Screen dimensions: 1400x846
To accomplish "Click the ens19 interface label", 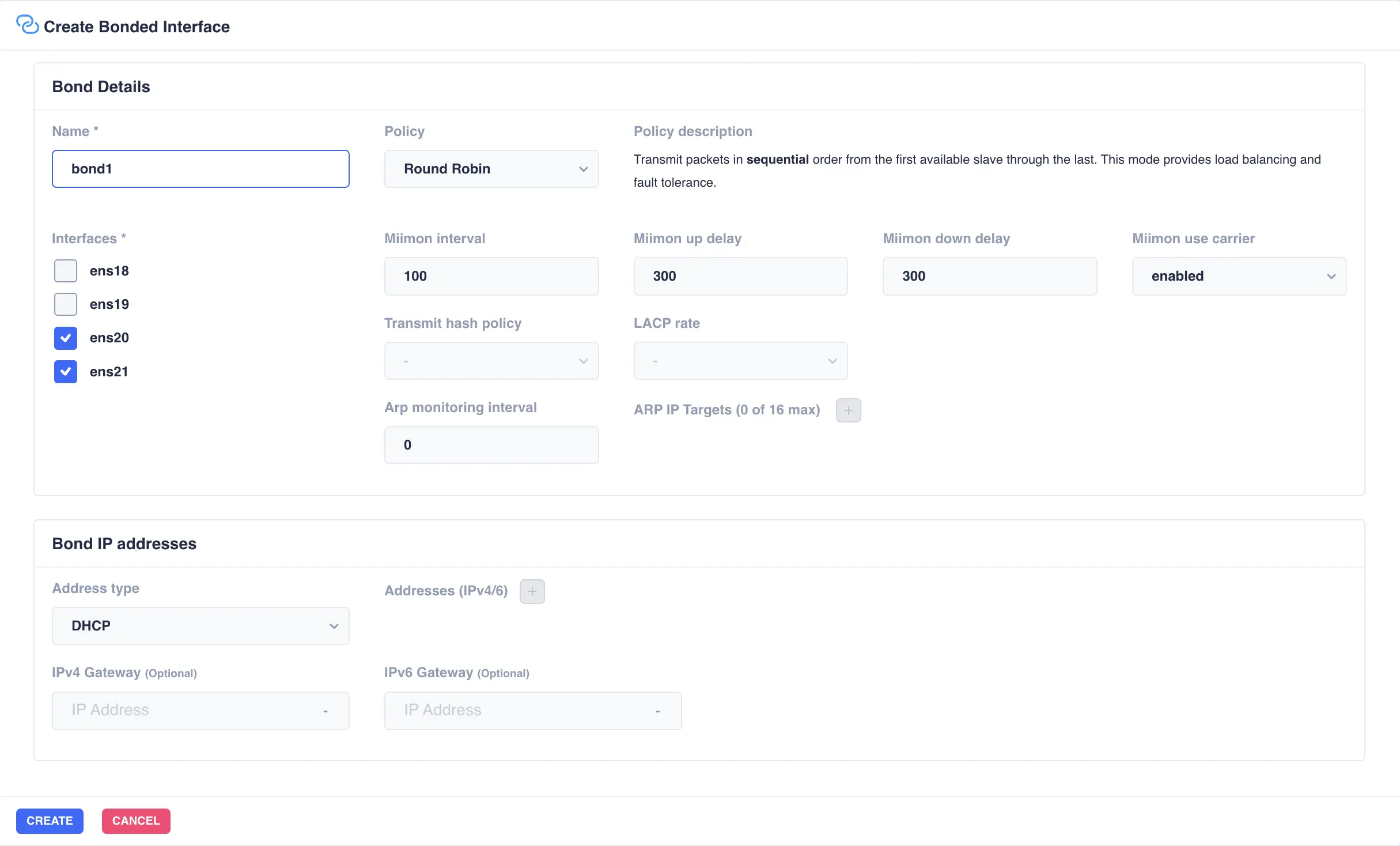I will click(x=109, y=304).
